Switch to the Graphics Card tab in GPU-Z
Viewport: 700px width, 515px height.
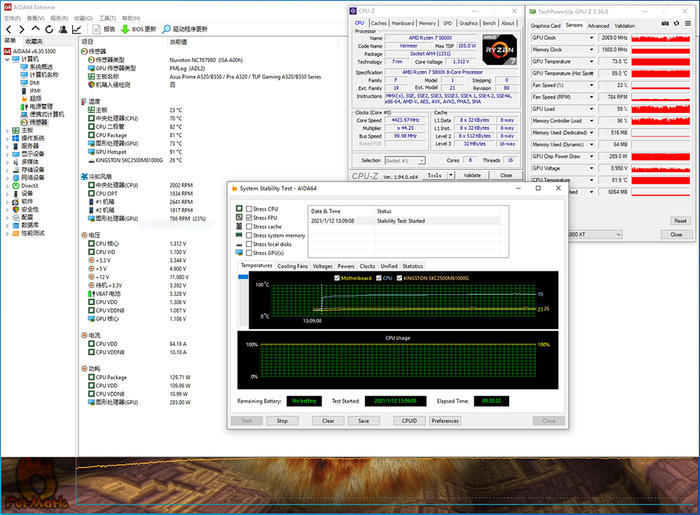pos(545,26)
